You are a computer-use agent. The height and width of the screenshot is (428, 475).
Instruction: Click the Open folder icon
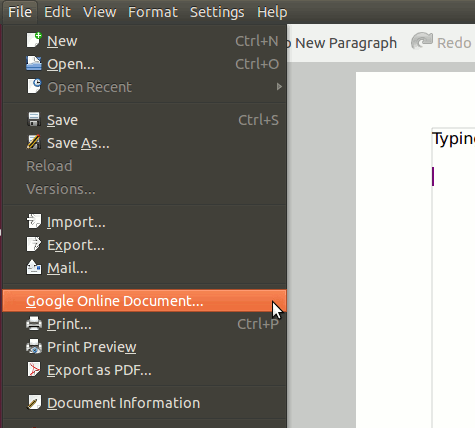coord(34,63)
